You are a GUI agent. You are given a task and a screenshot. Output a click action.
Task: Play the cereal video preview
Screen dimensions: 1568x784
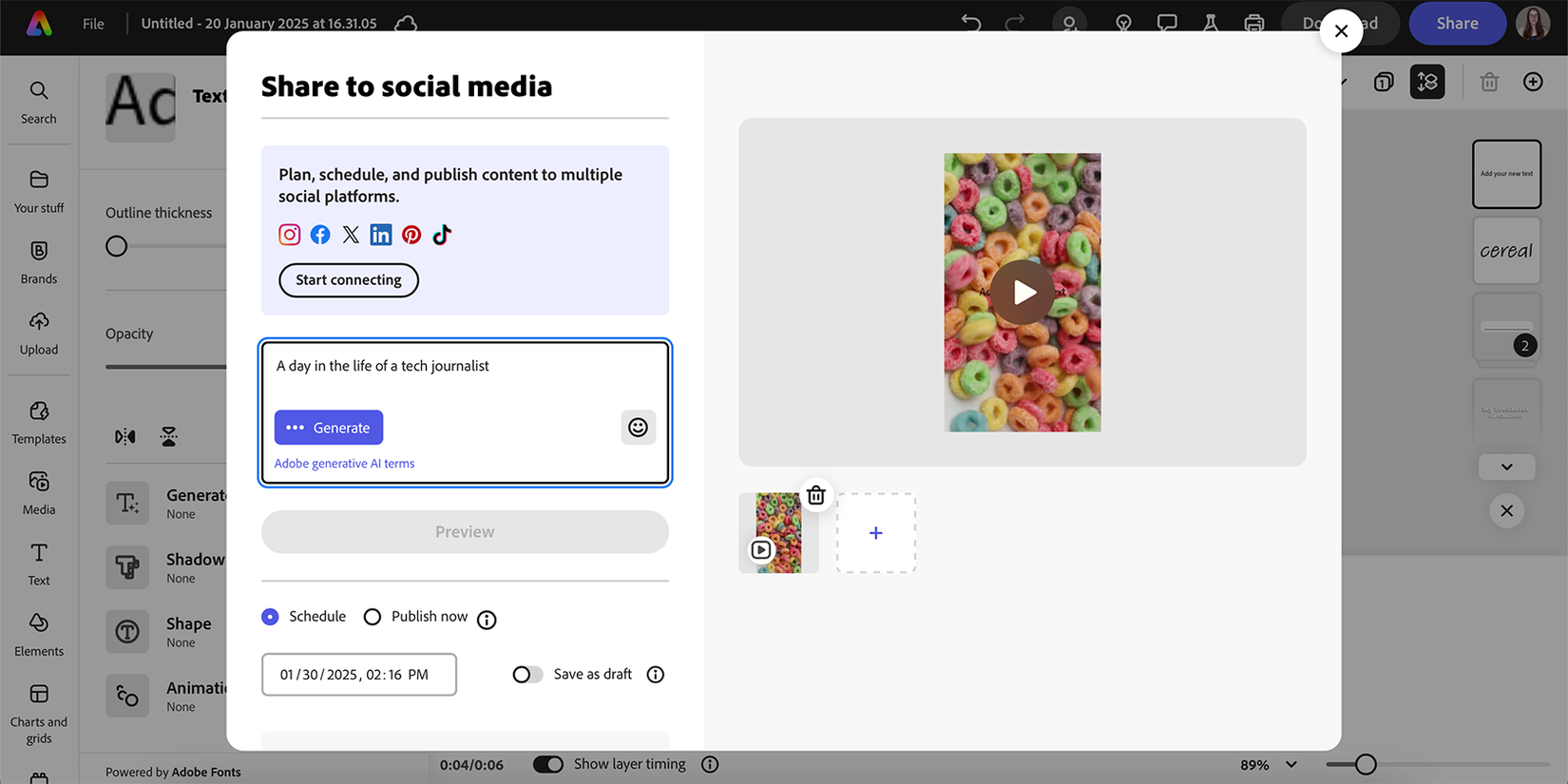tap(1023, 293)
